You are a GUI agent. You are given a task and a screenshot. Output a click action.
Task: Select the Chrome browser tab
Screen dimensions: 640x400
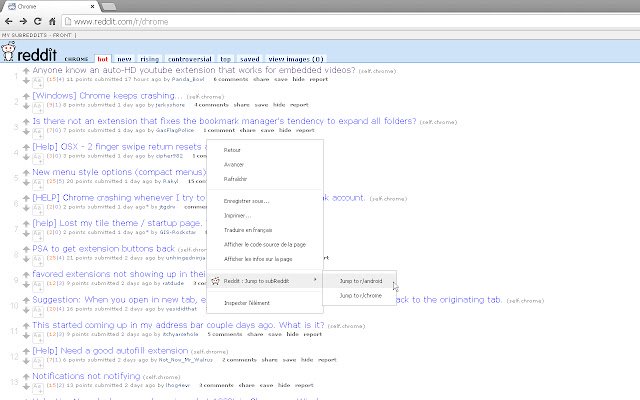[51, 7]
